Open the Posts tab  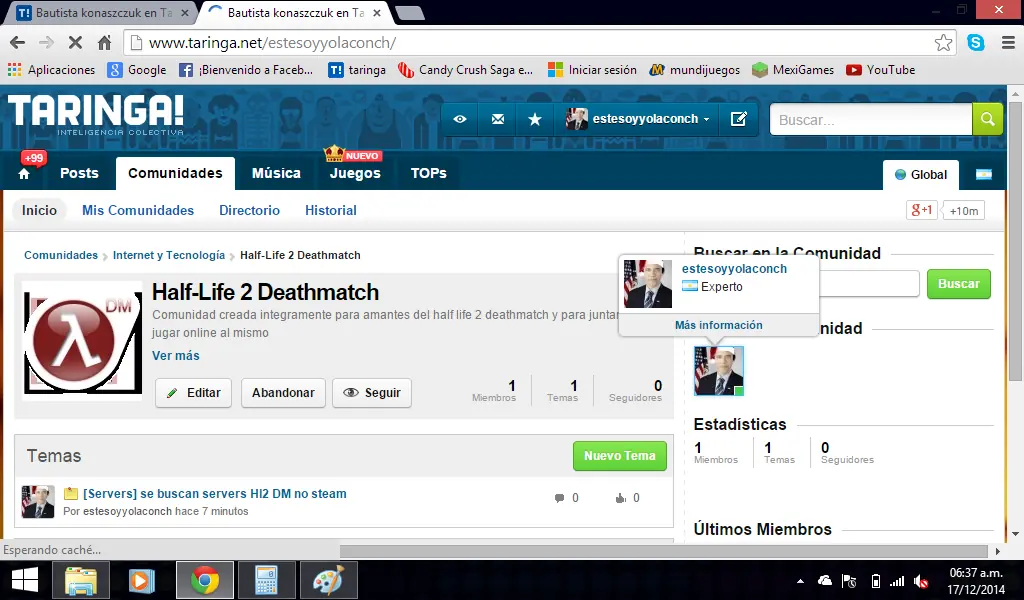(x=79, y=173)
